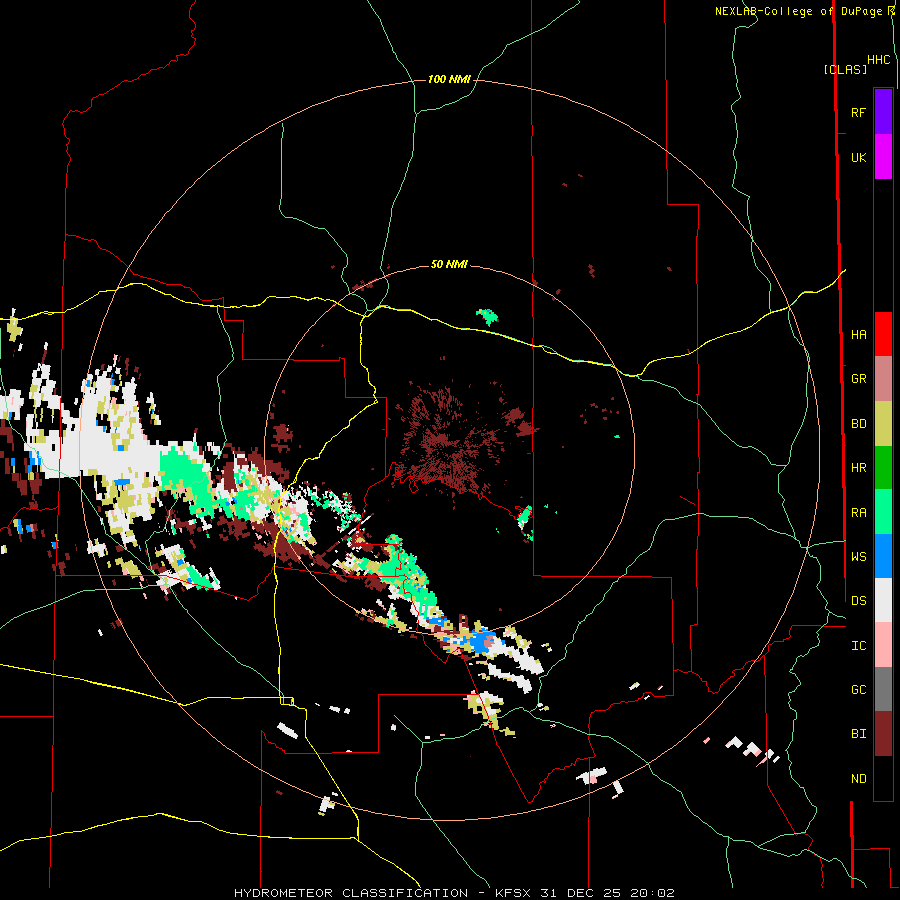
Task: Click the GC gray legend swatch
Action: [x=883, y=689]
